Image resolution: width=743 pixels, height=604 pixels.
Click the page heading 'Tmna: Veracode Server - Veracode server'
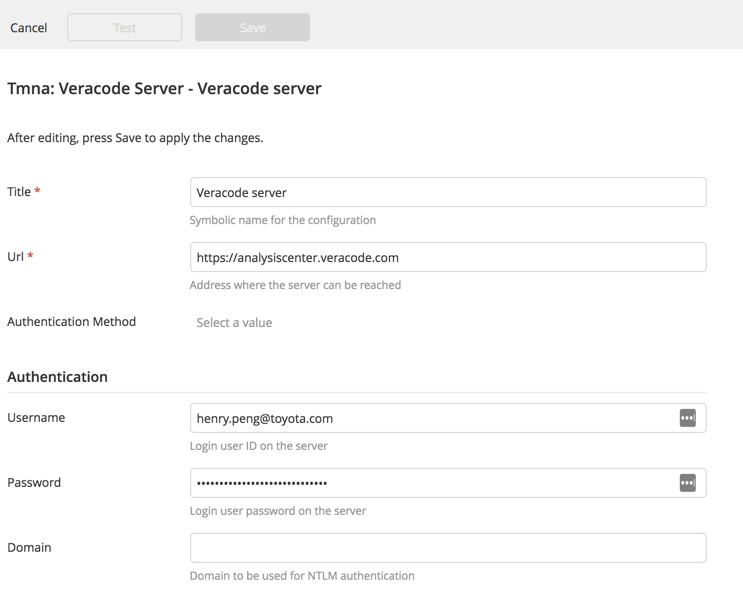click(164, 89)
